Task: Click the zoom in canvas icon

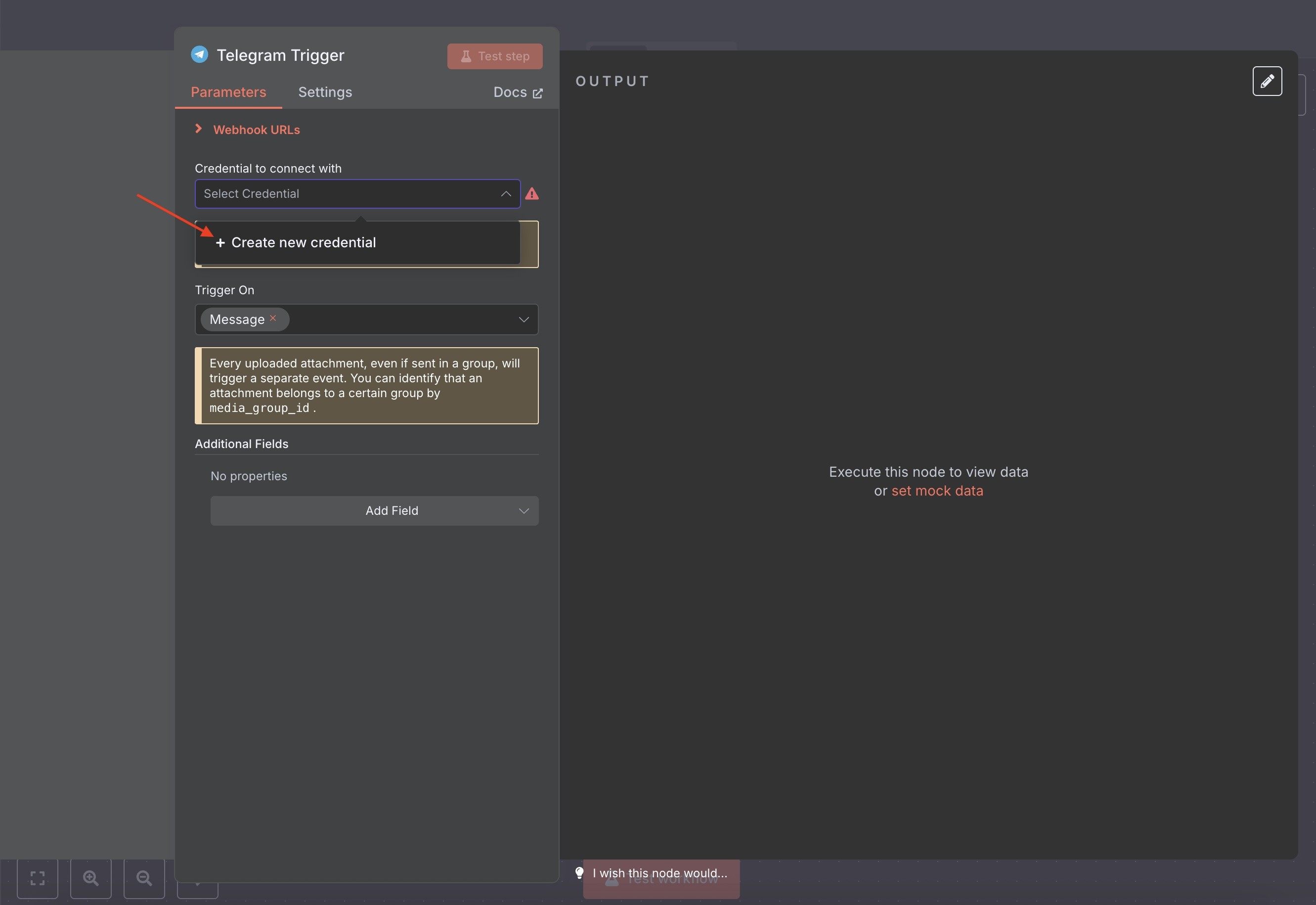Action: [x=90, y=878]
